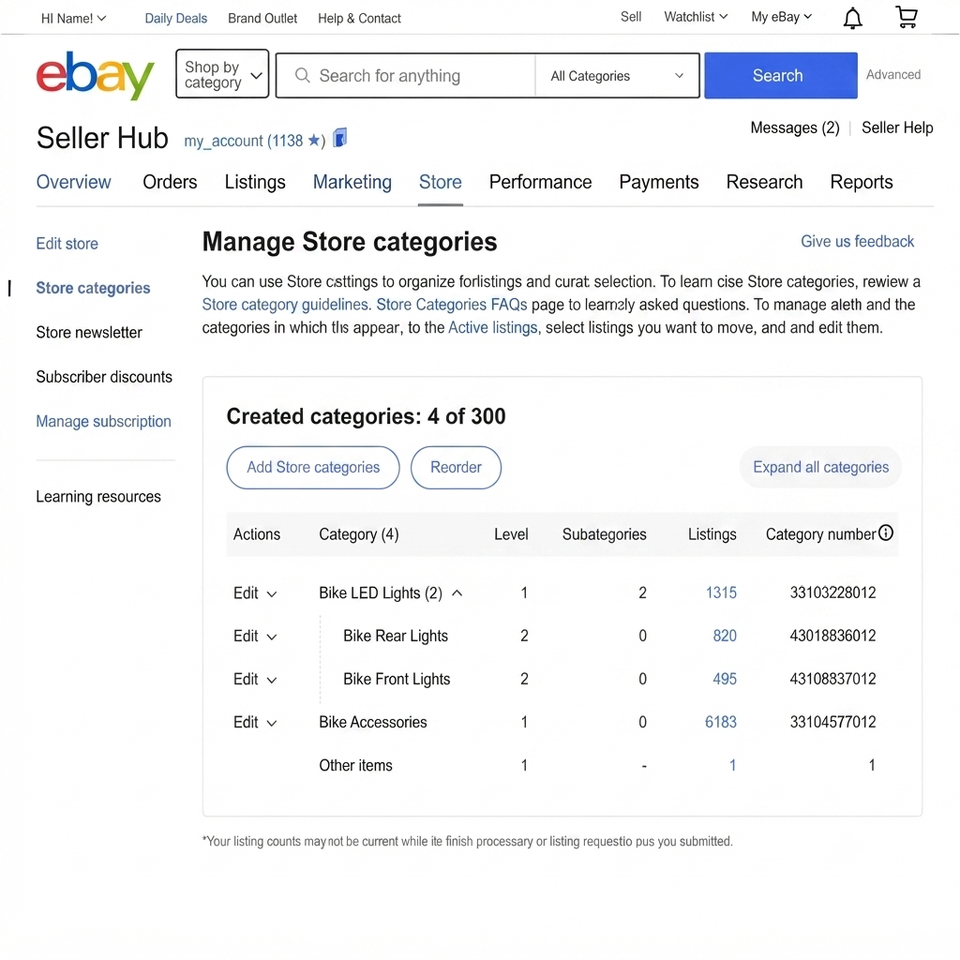960x960 pixels.
Task: Select Store categories in sidebar
Action: 93,288
